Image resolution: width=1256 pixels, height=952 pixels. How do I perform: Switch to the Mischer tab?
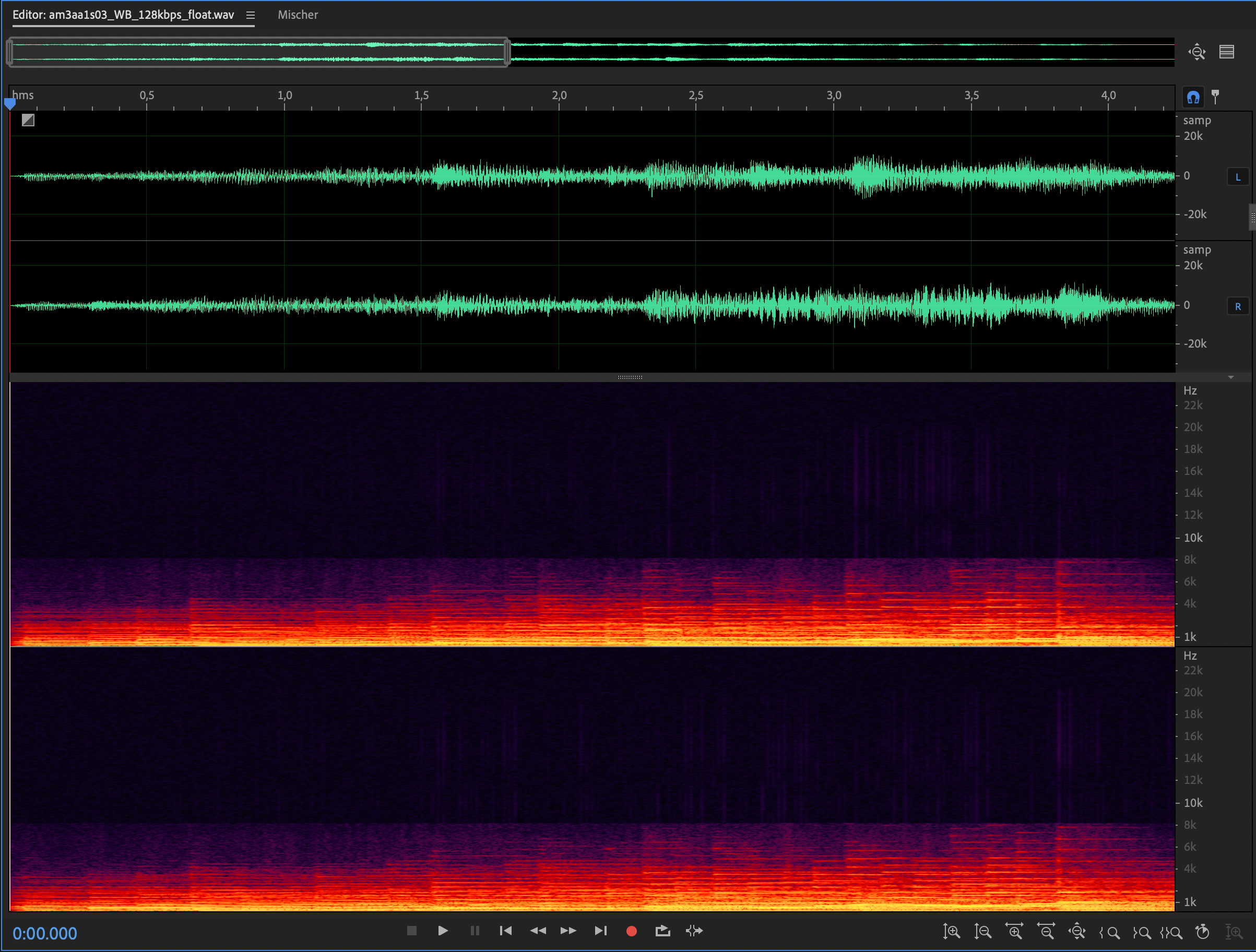pyautogui.click(x=298, y=15)
